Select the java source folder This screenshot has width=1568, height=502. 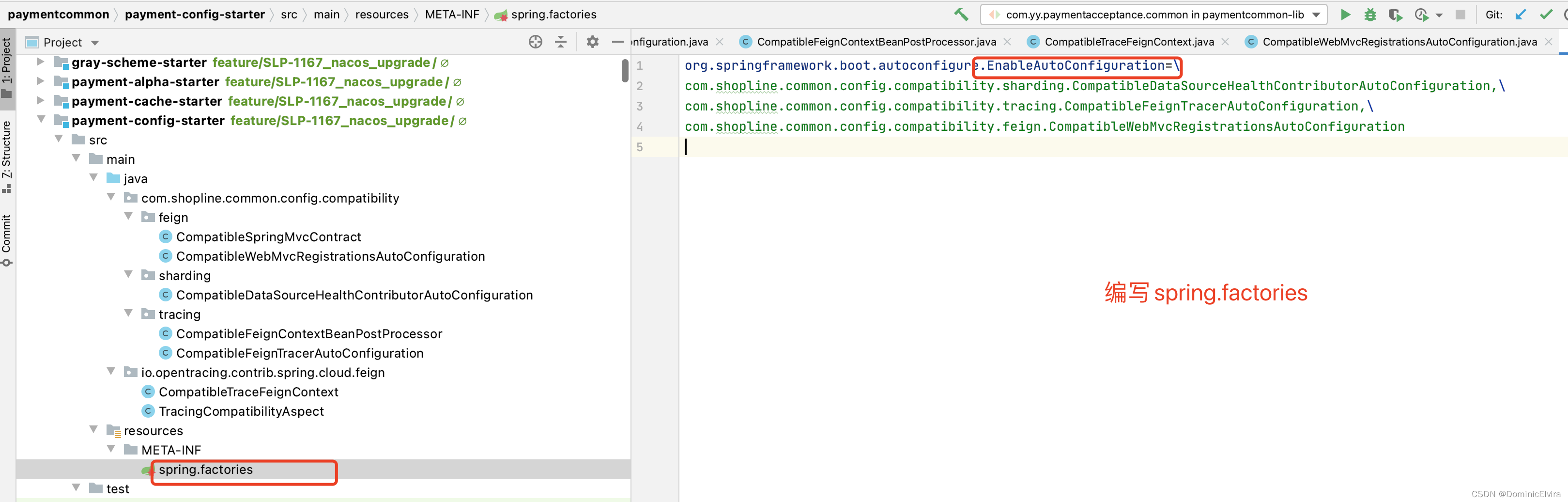click(135, 178)
